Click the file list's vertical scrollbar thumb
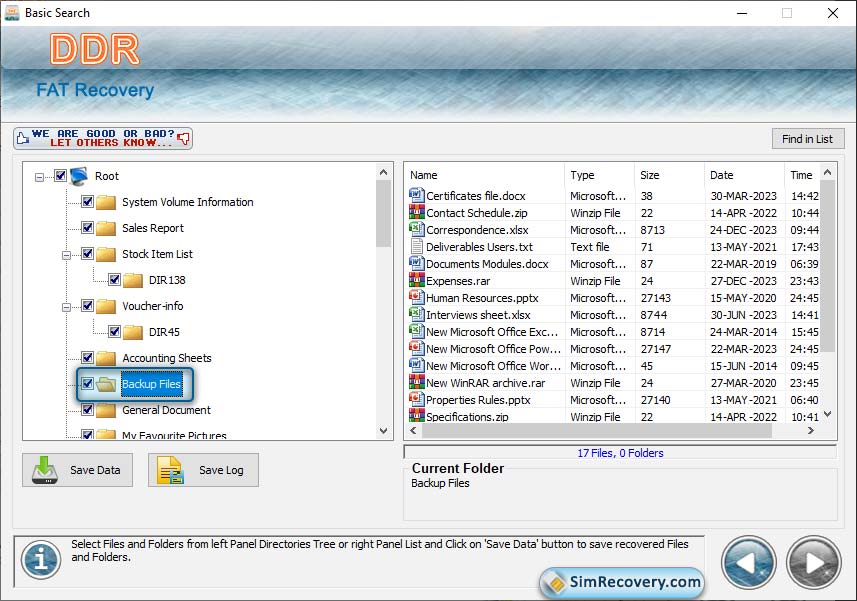The height and width of the screenshot is (601, 857). point(827,266)
